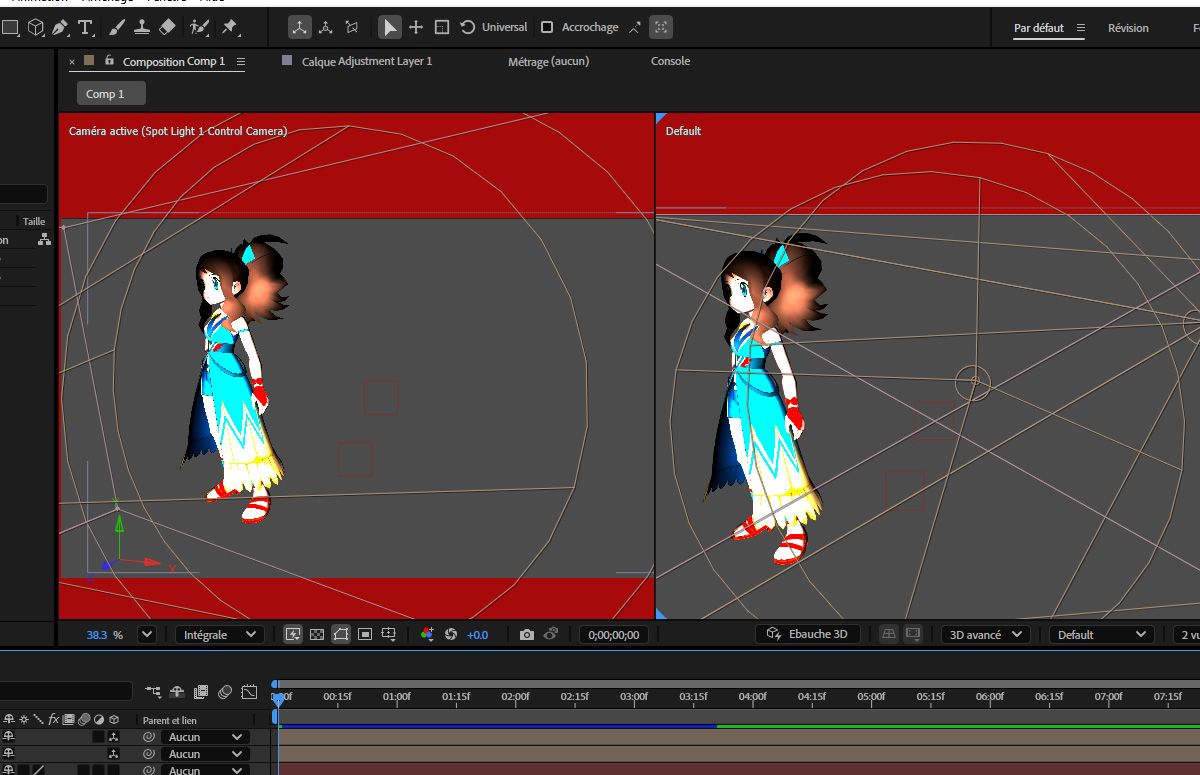This screenshot has height=775, width=1200.
Task: Select the Eraser tool
Action: pyautogui.click(x=167, y=27)
